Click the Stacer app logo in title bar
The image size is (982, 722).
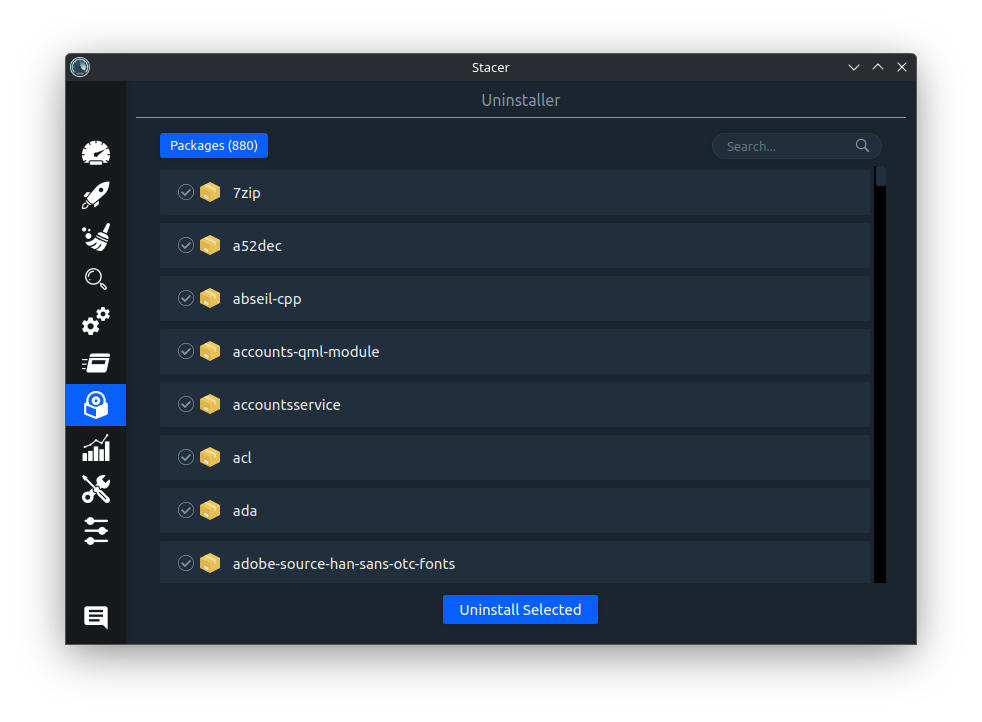[x=80, y=67]
